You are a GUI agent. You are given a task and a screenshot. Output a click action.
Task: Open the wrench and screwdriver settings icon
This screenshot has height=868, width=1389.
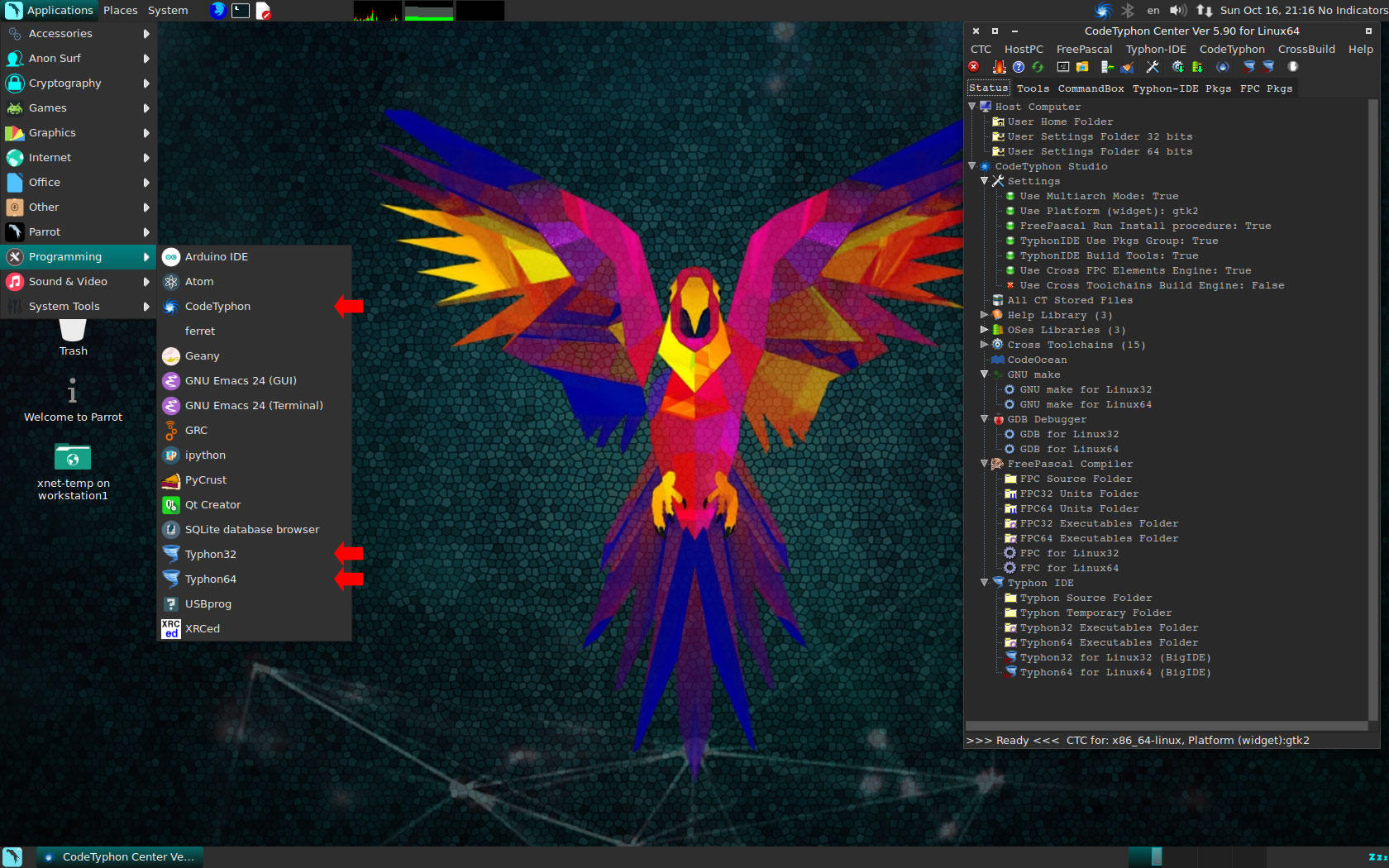pos(1153,67)
